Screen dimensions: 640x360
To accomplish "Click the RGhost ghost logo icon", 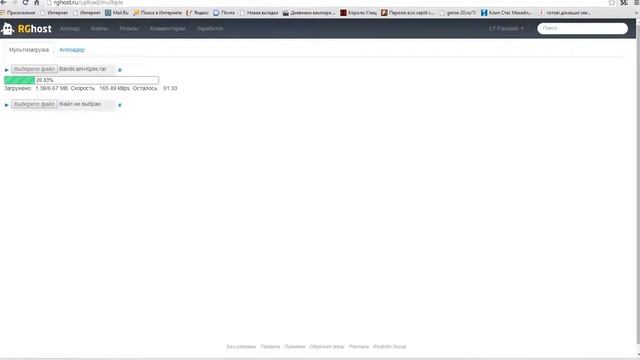I will click(x=7, y=29).
